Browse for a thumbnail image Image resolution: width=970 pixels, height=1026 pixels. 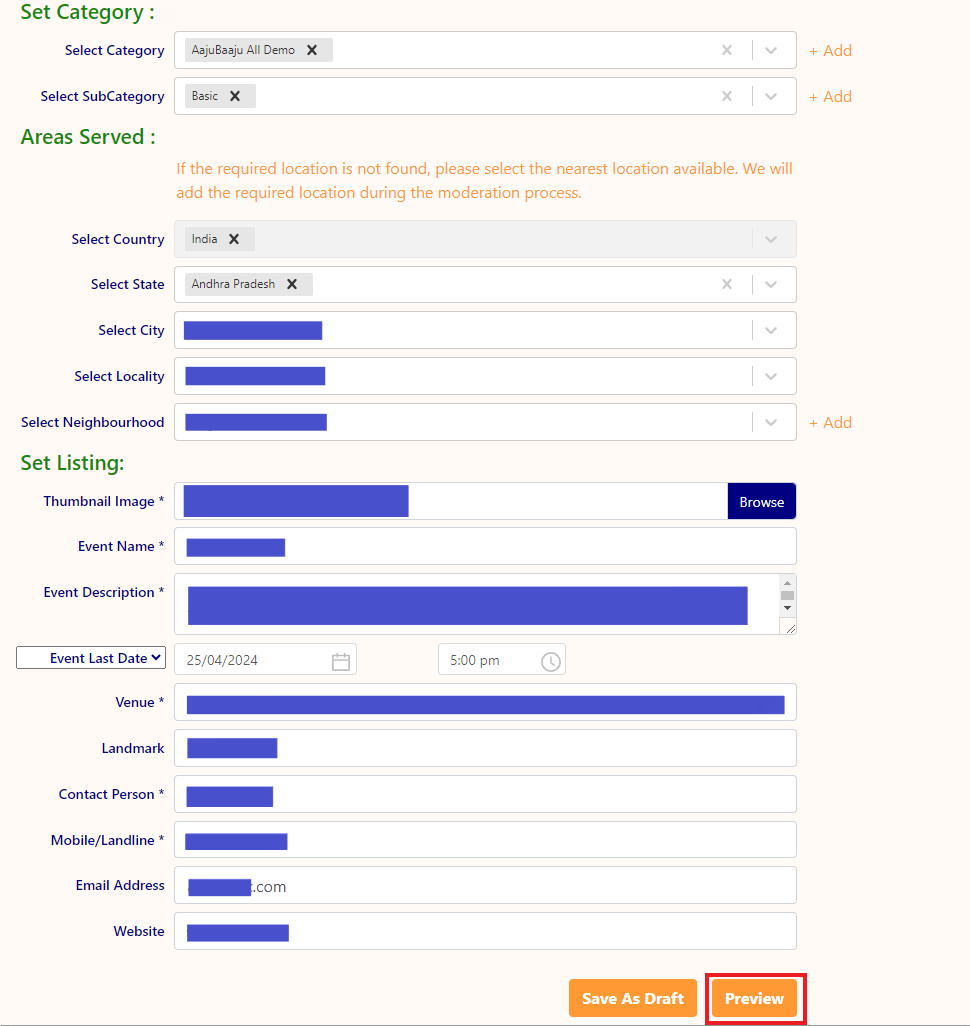coord(761,502)
